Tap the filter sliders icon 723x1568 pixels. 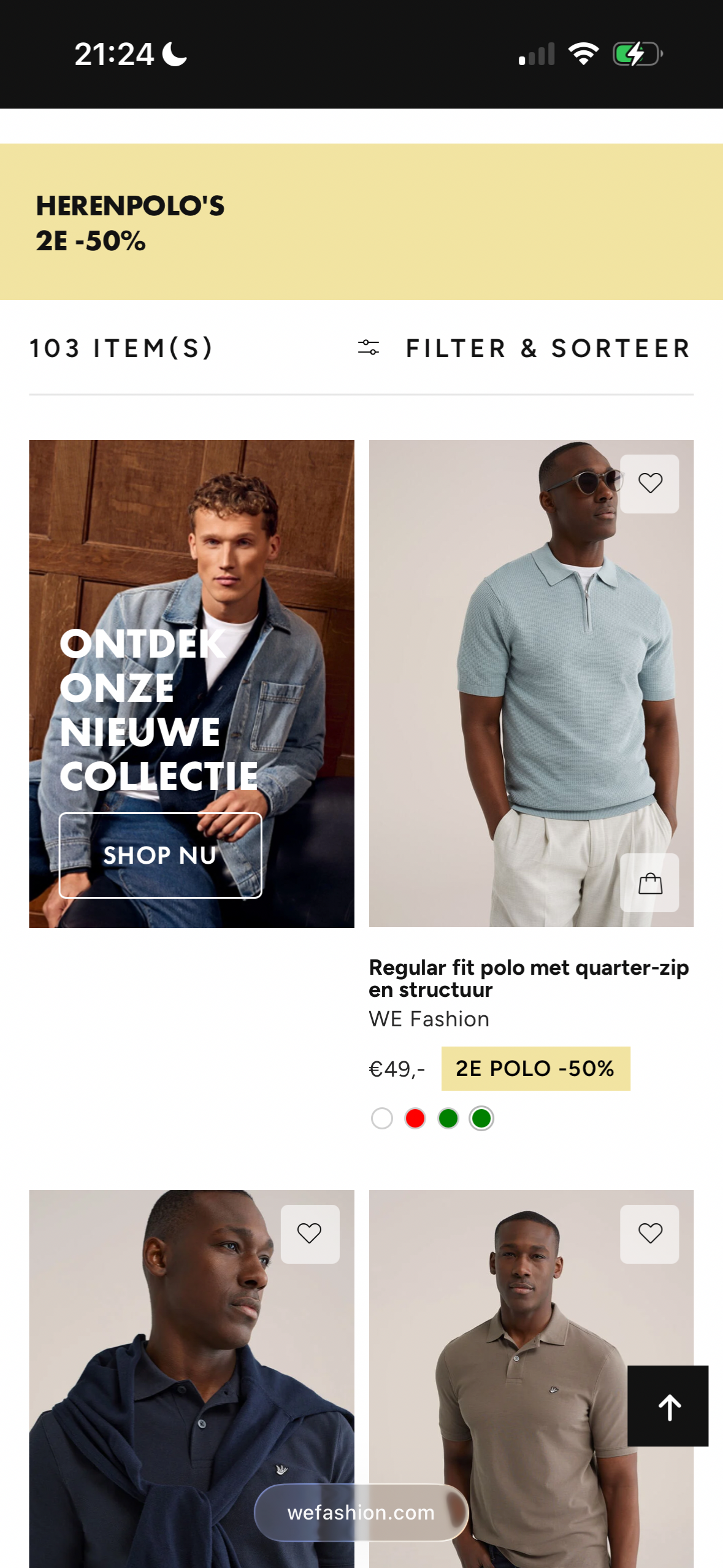369,348
